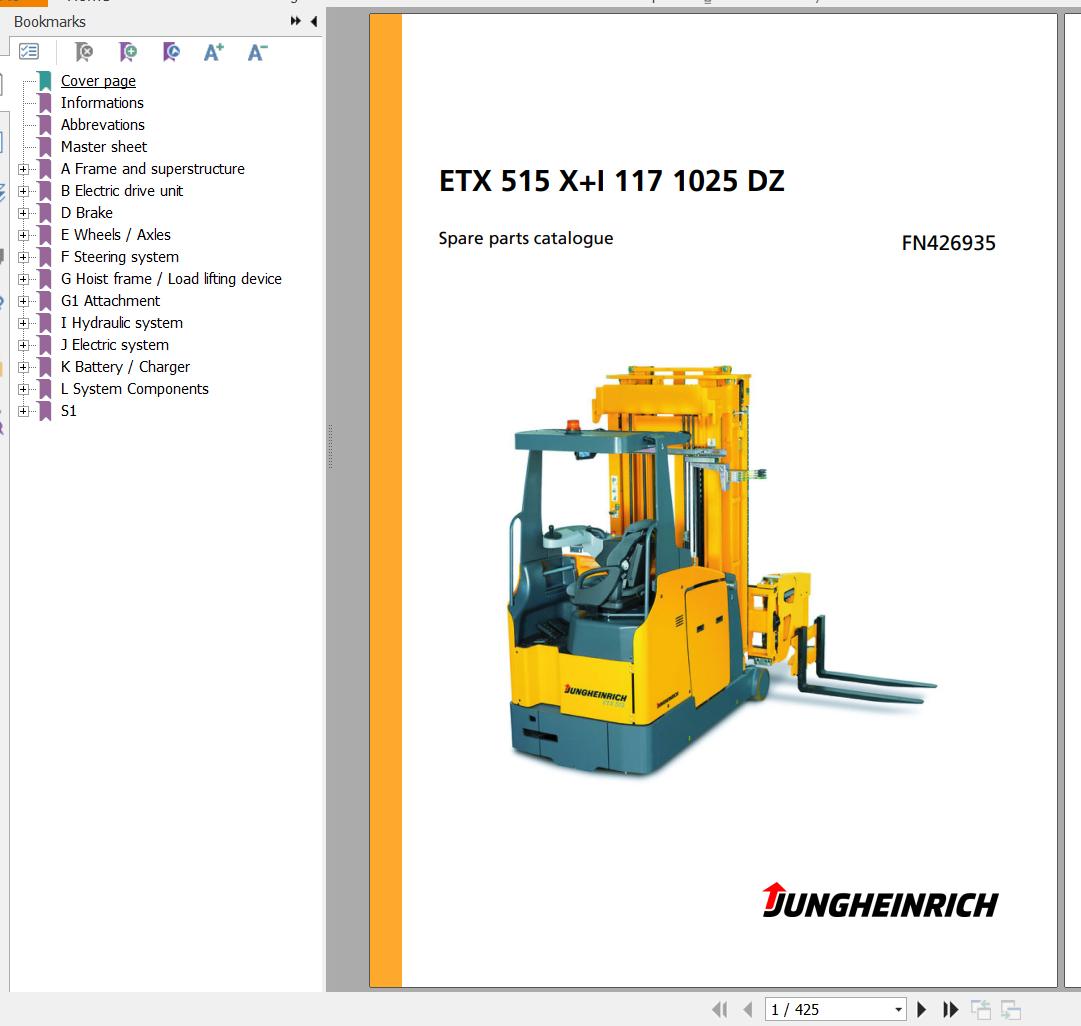Open the page number dropdown
The width and height of the screenshot is (1081, 1026).
898,1010
